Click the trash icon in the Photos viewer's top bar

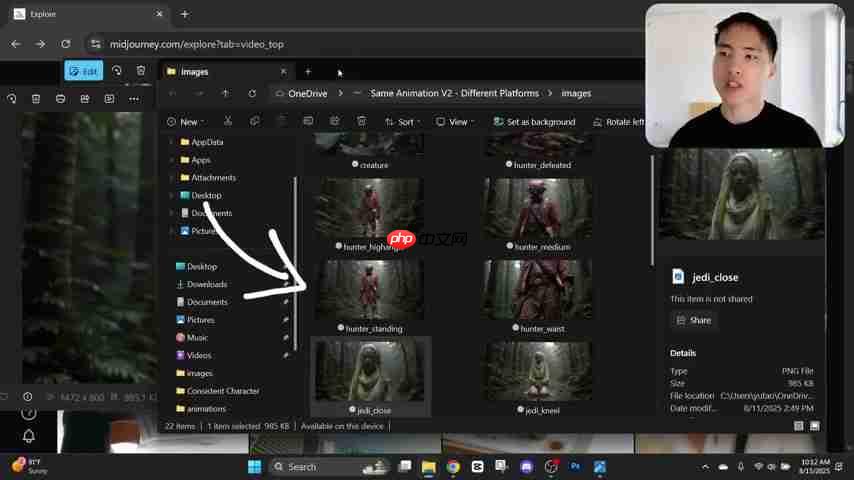click(141, 71)
